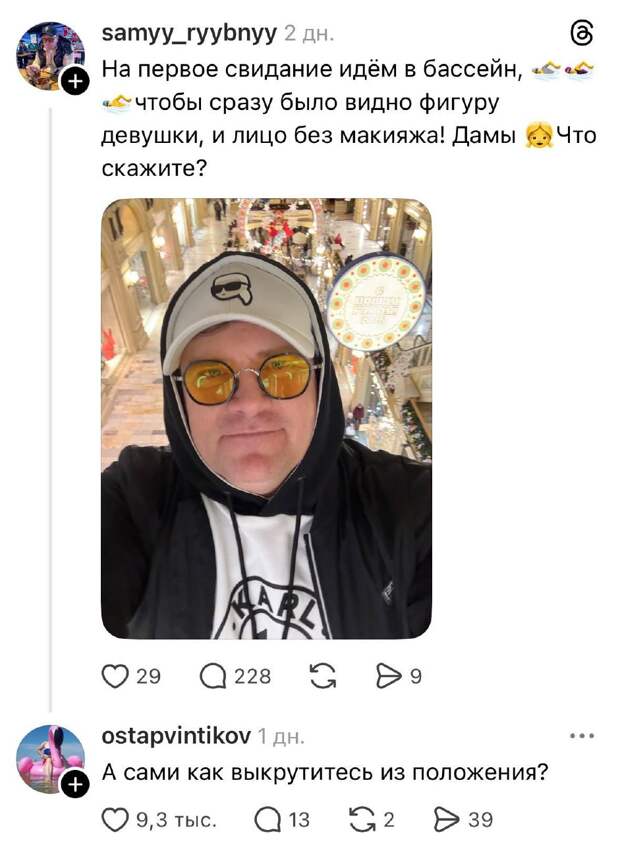Viewport: 620px width, 843px height.
Task: Repost the ostapvintikov reply
Action: pyautogui.click(x=363, y=820)
